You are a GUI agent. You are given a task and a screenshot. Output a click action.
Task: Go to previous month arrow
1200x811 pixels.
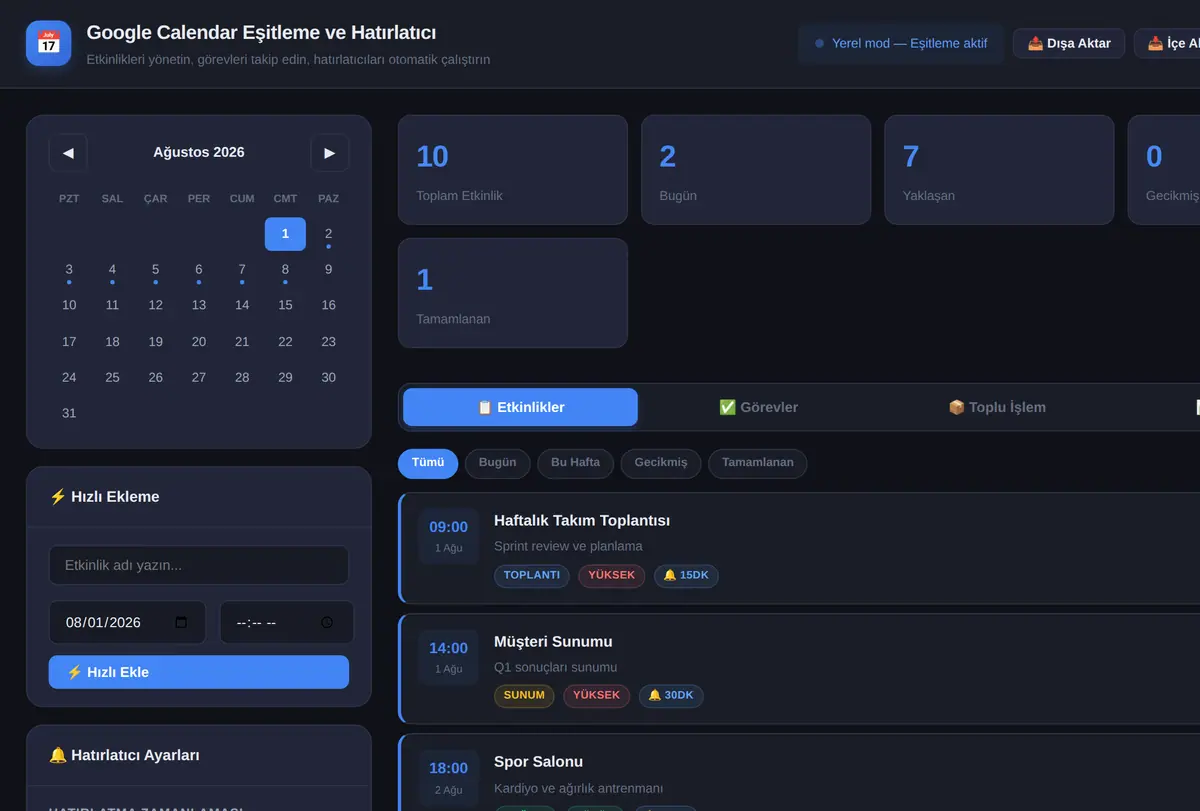pyautogui.click(x=68, y=153)
